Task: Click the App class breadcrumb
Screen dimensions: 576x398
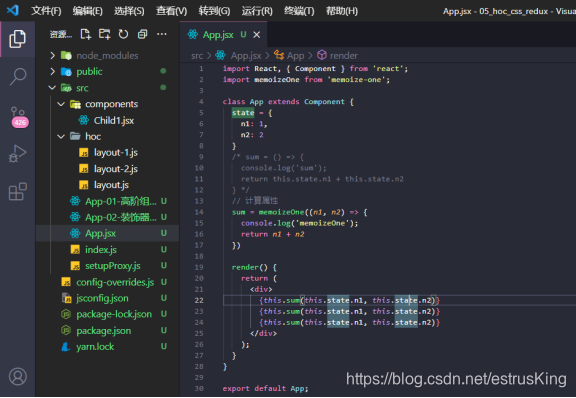Action: (289, 55)
